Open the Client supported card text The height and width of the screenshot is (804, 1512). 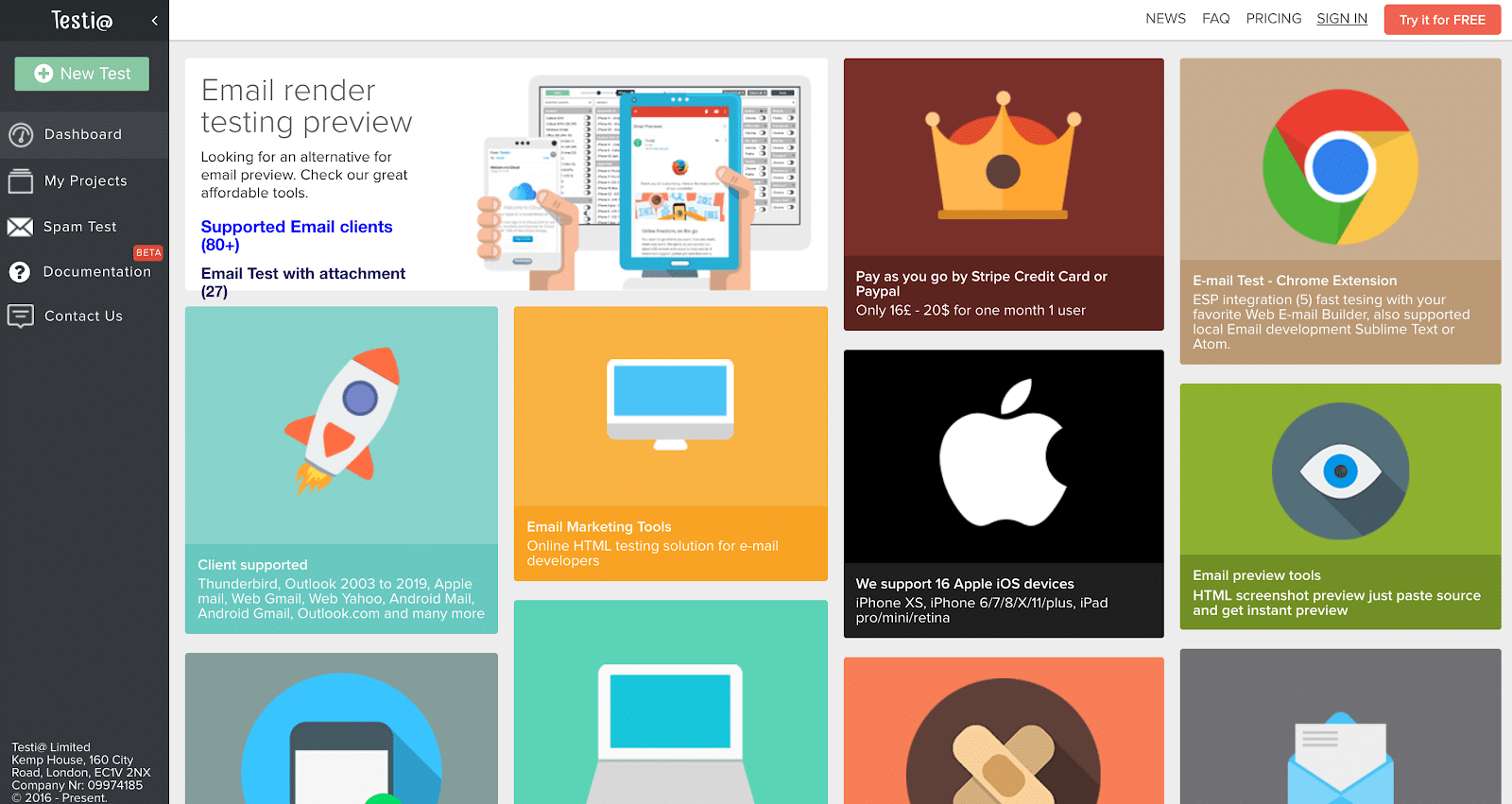point(341,589)
